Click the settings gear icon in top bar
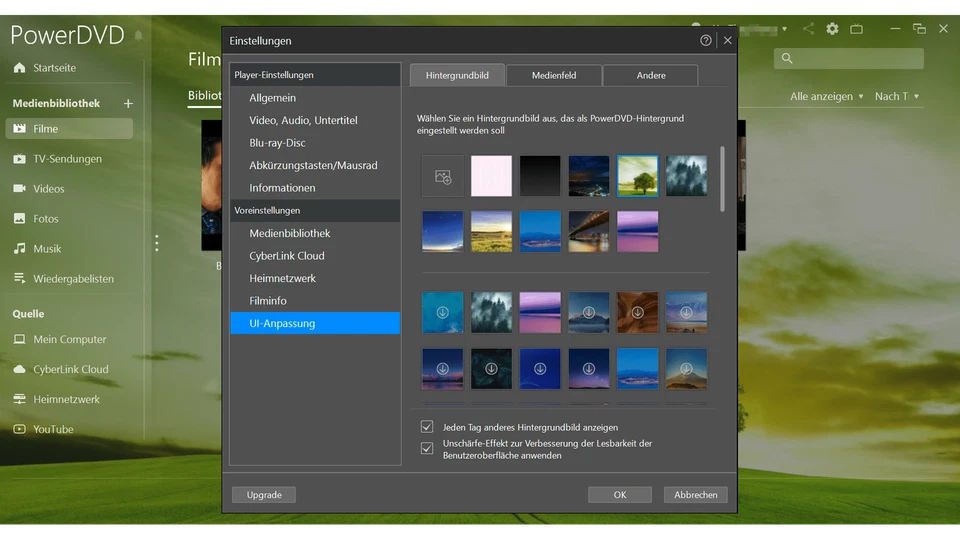The height and width of the screenshot is (540, 960). pyautogui.click(x=832, y=29)
